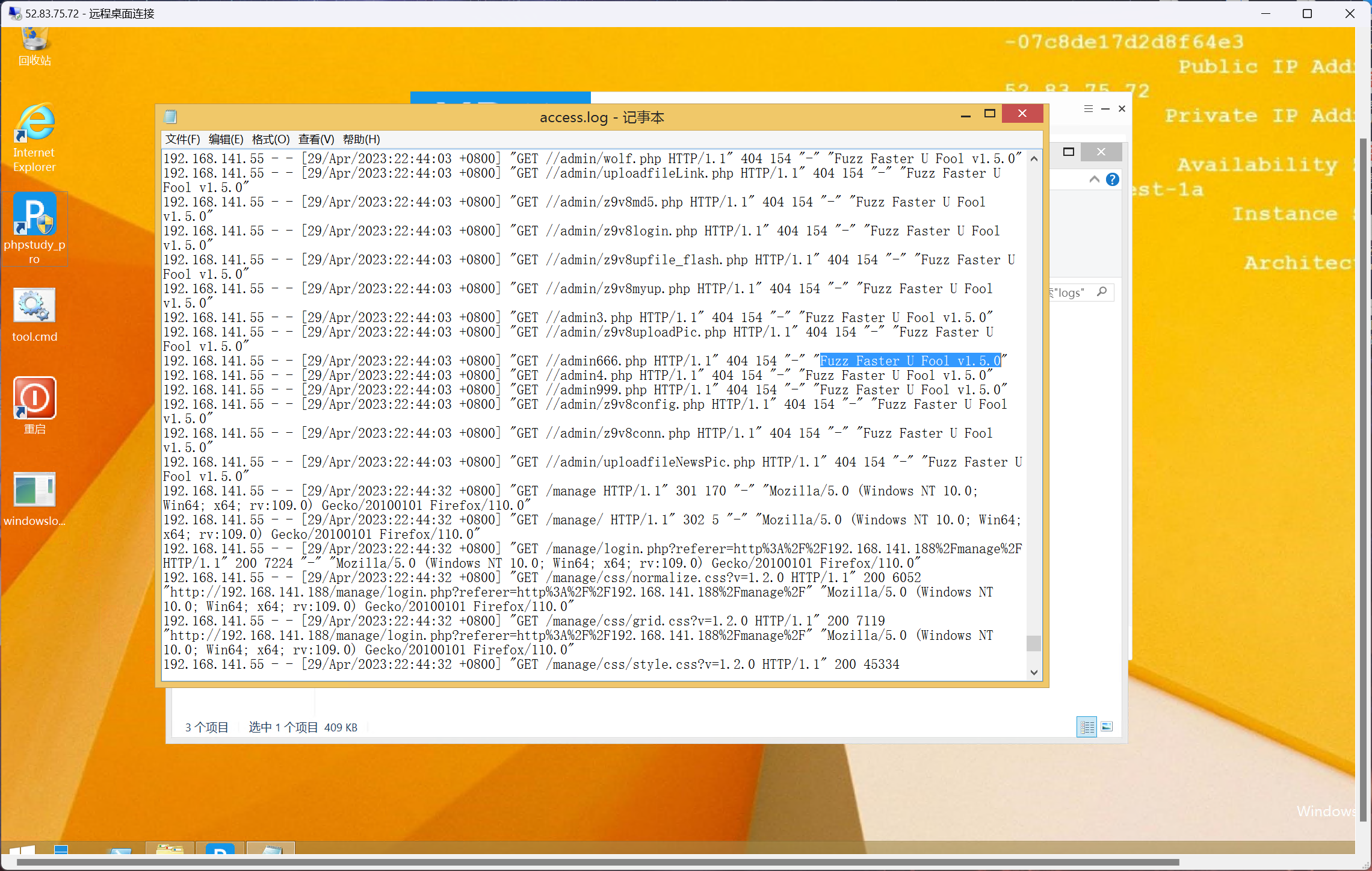Click the Notepad vertical scrollbar thumb

click(1034, 643)
